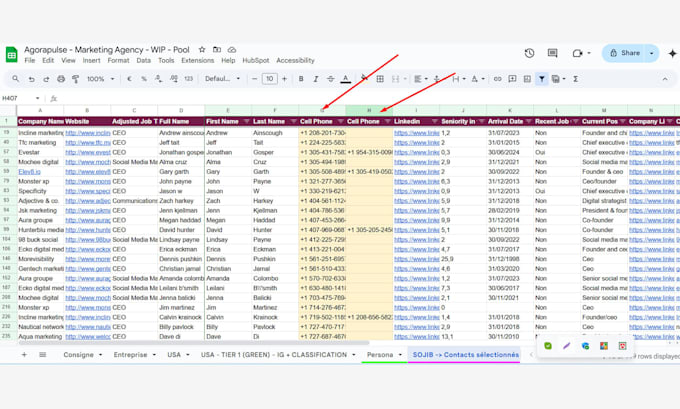Open the File menu
This screenshot has height=409, width=680.
click(29, 61)
